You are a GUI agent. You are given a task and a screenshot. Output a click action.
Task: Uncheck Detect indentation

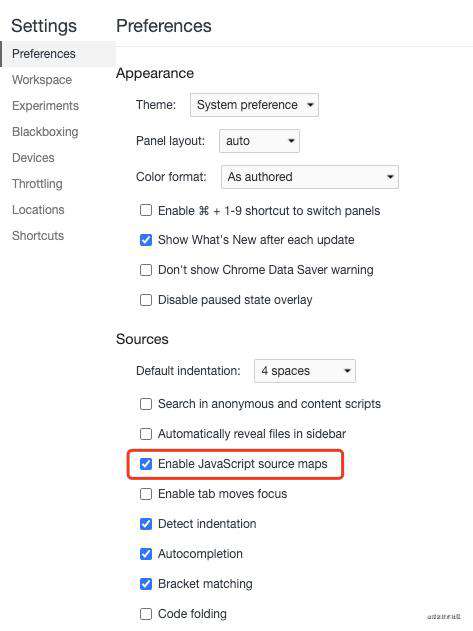[146, 524]
